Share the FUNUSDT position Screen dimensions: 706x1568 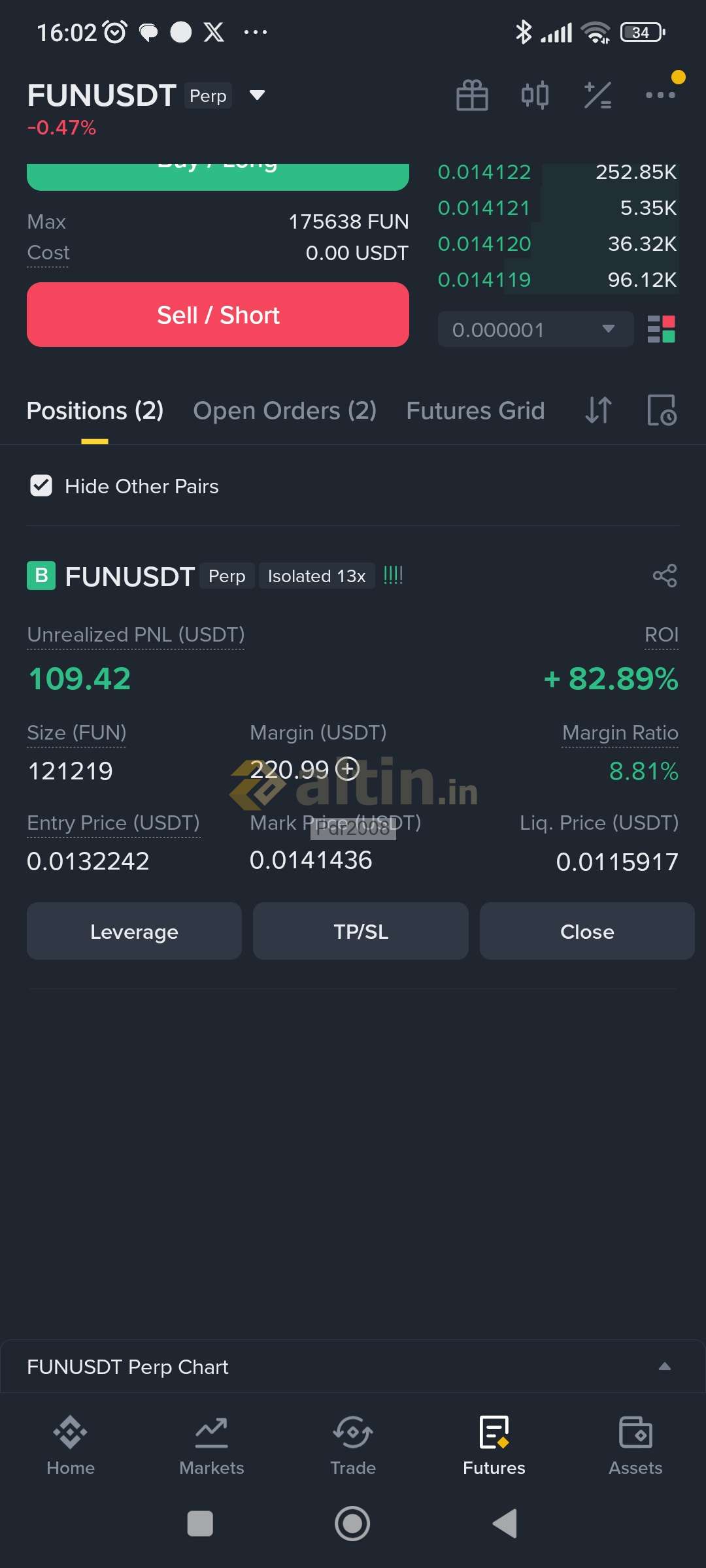coord(665,576)
